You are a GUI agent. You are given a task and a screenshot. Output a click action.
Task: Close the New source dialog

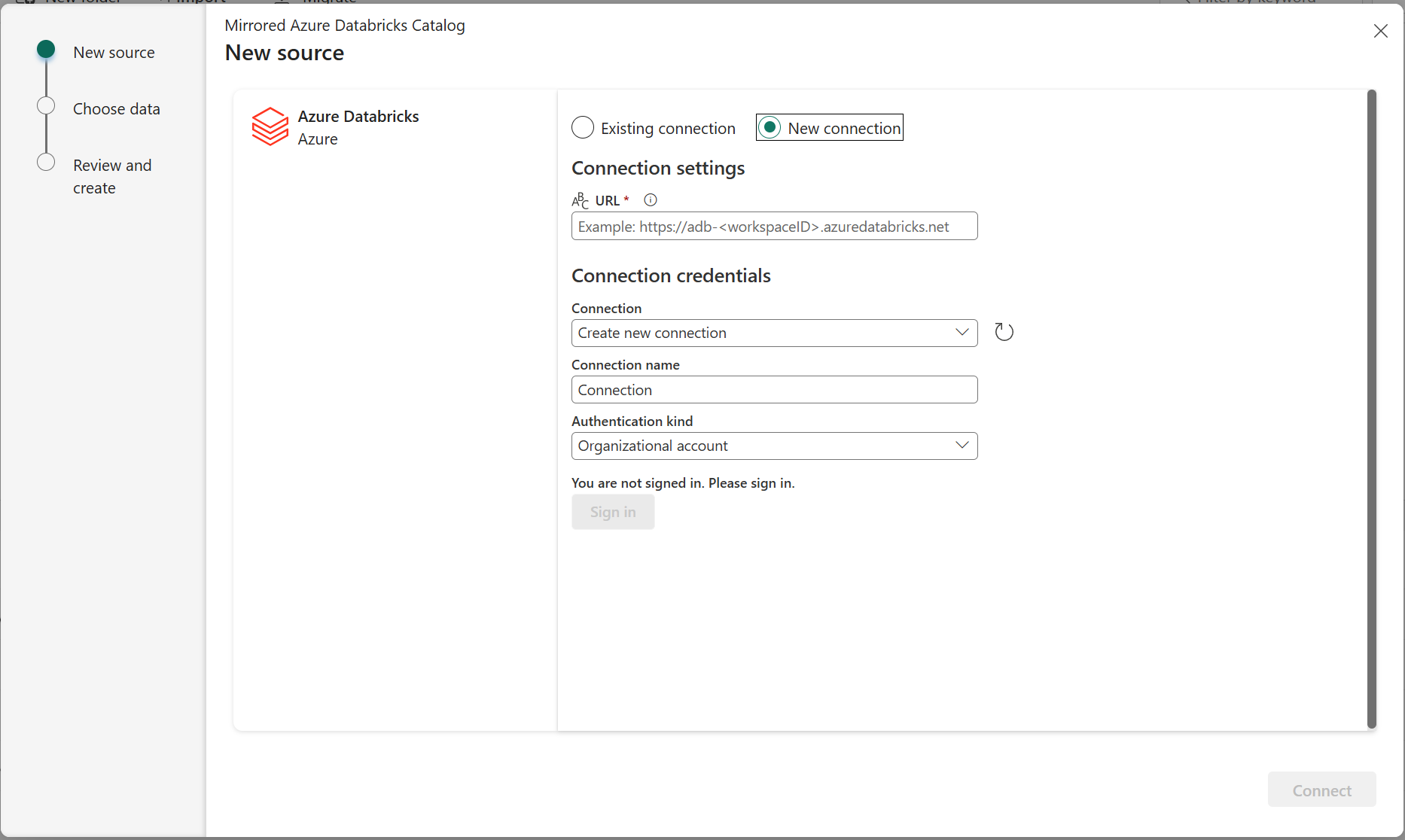(1380, 31)
